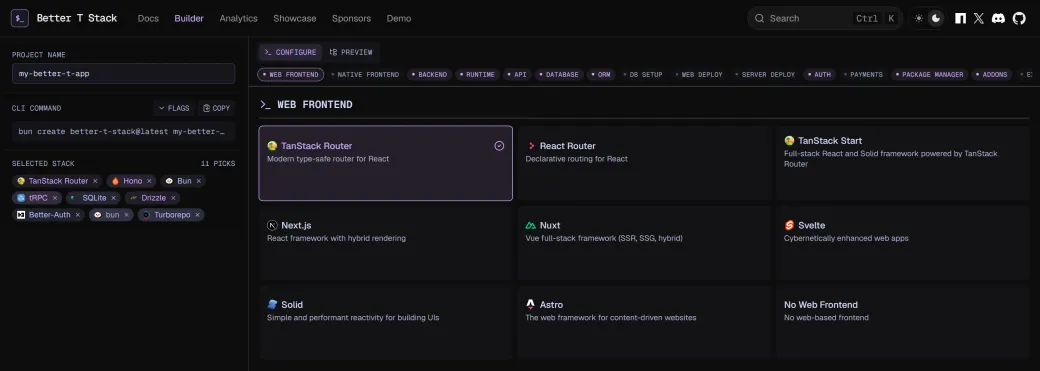
Task: Select the Solid framework card
Action: [385, 322]
